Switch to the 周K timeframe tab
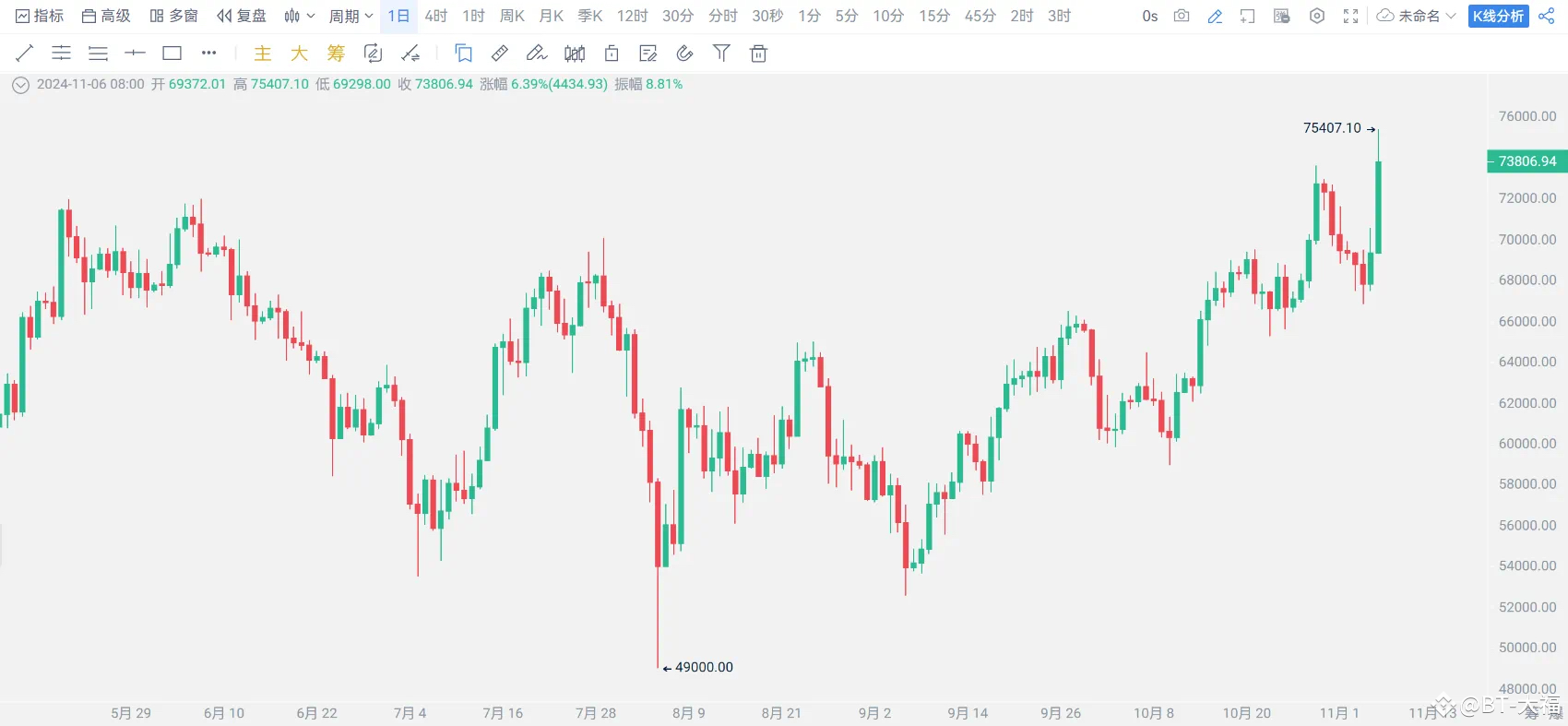The width and height of the screenshot is (1568, 726). [512, 16]
